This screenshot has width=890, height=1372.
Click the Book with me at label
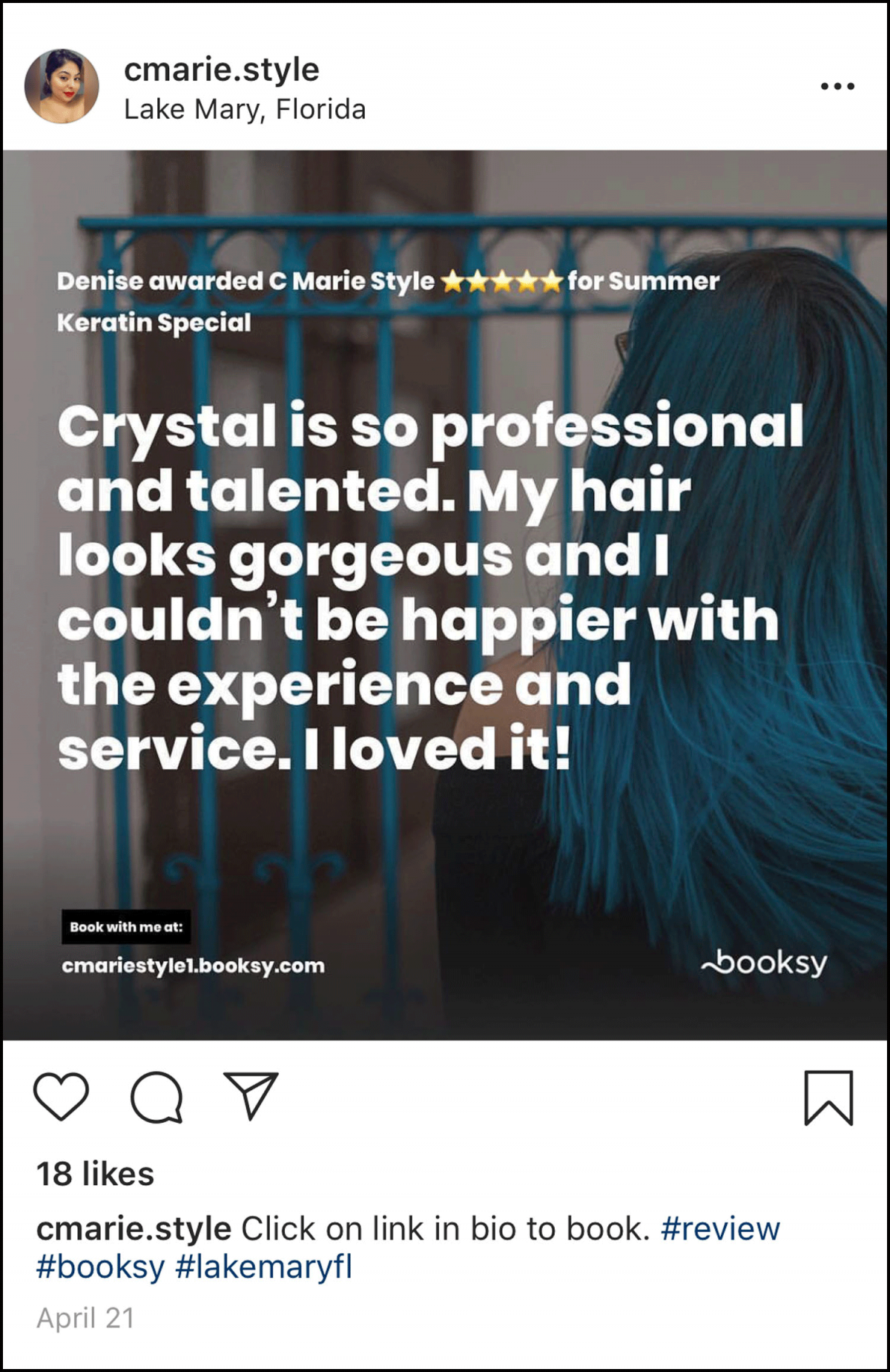[x=126, y=927]
